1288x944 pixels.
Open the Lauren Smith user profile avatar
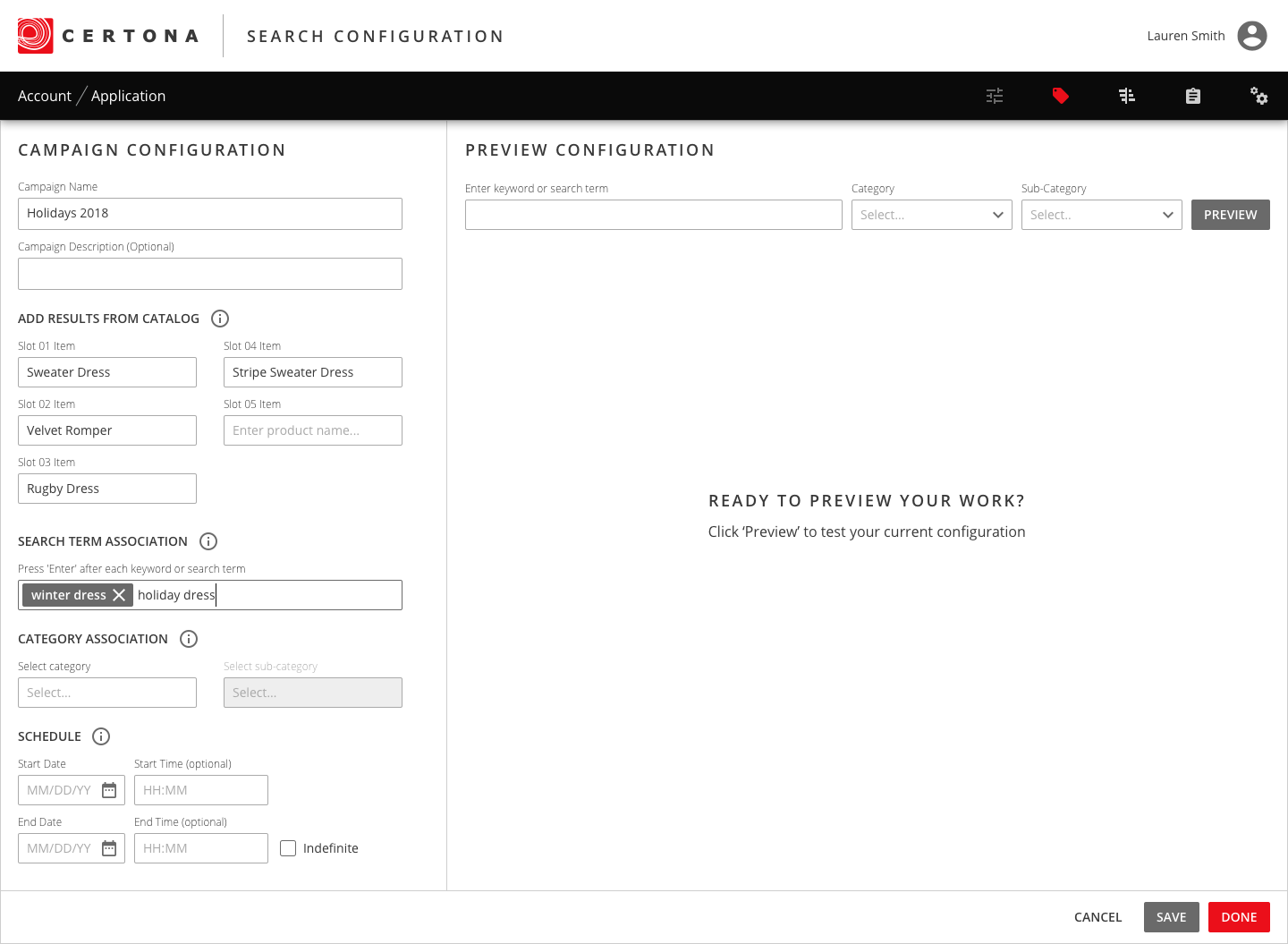click(x=1252, y=36)
